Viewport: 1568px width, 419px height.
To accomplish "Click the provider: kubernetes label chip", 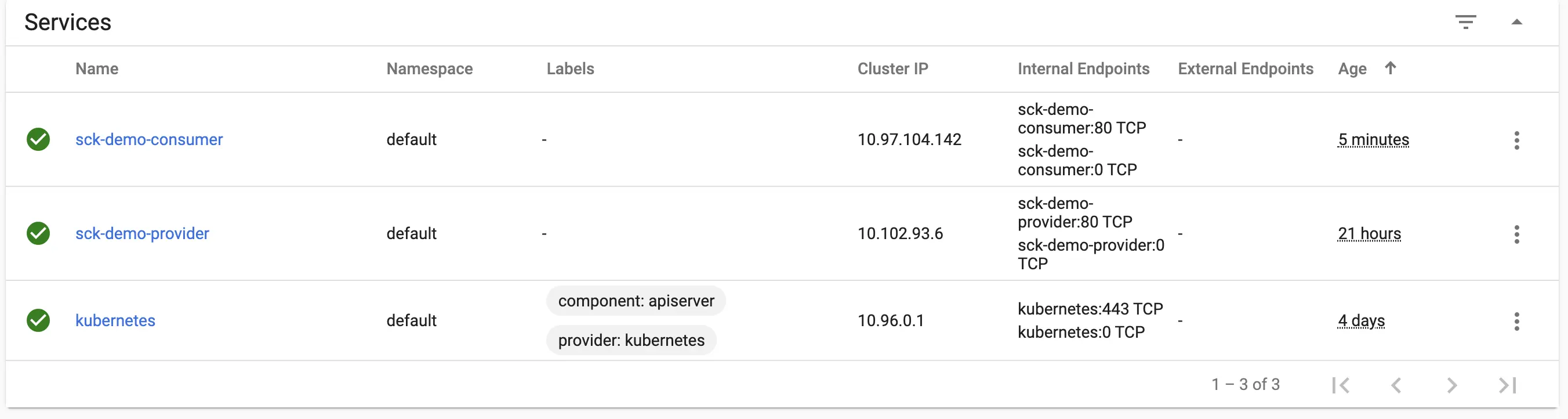I will [x=630, y=340].
